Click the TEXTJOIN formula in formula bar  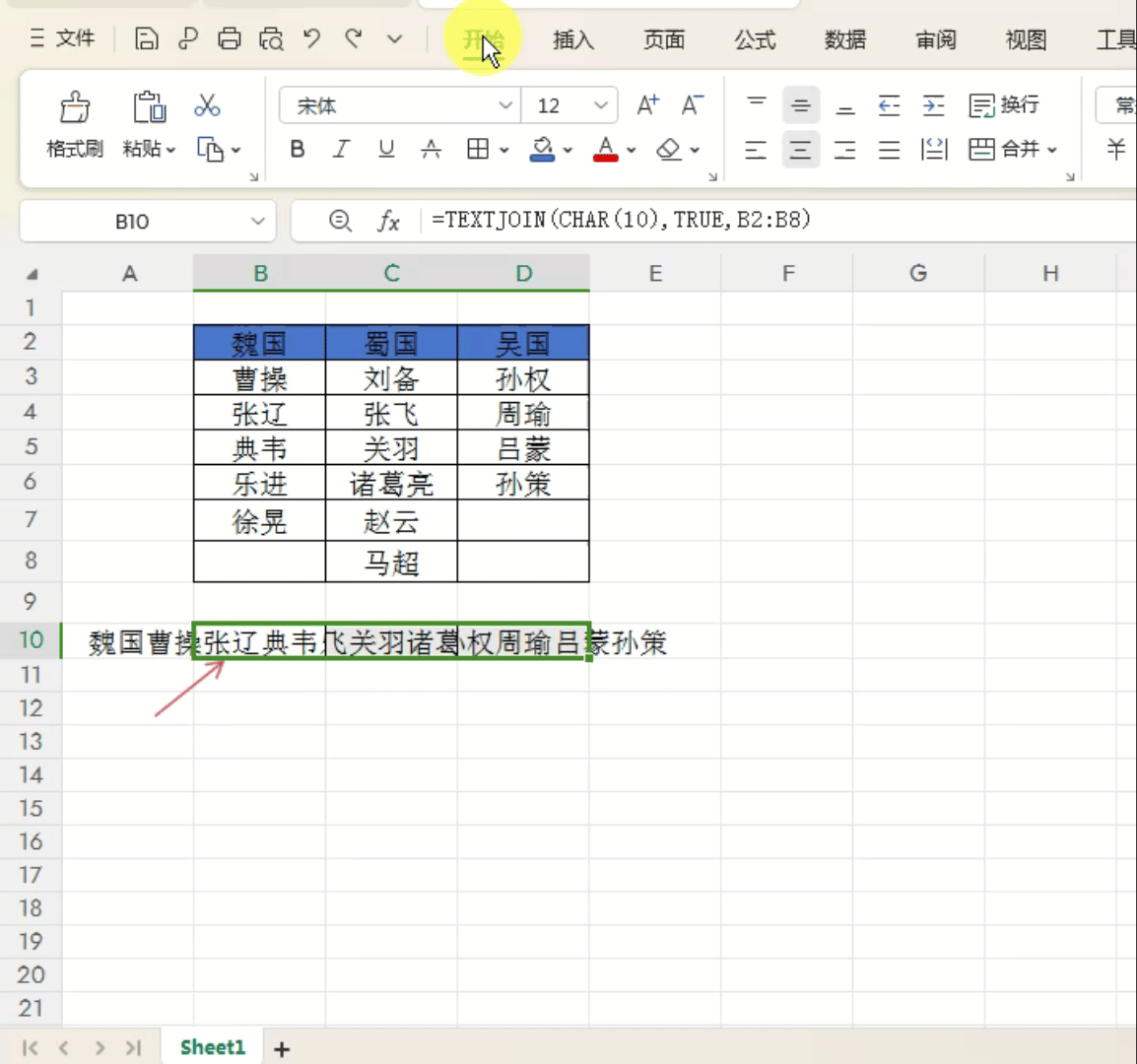[x=622, y=219]
